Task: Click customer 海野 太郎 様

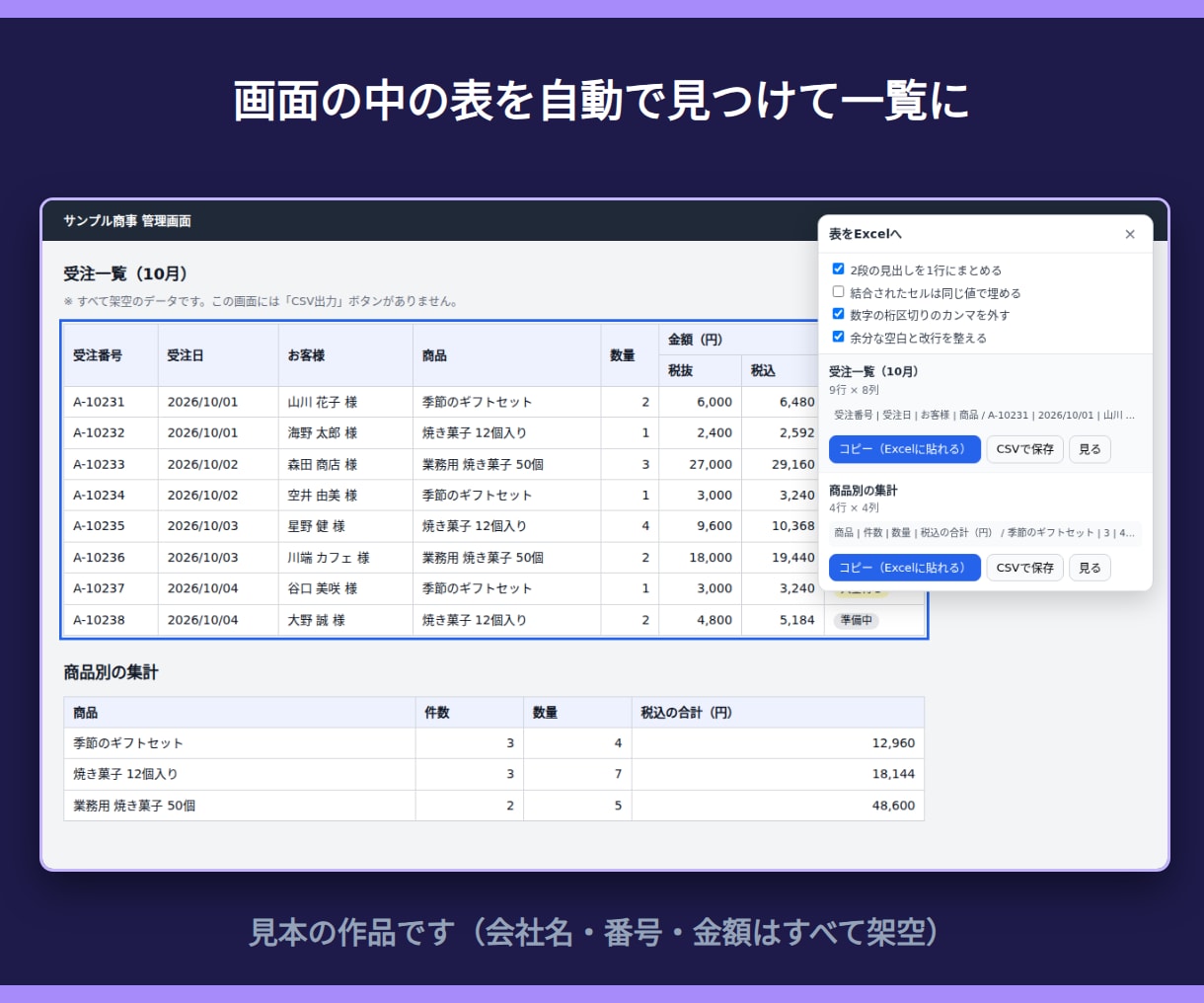Action: click(323, 432)
